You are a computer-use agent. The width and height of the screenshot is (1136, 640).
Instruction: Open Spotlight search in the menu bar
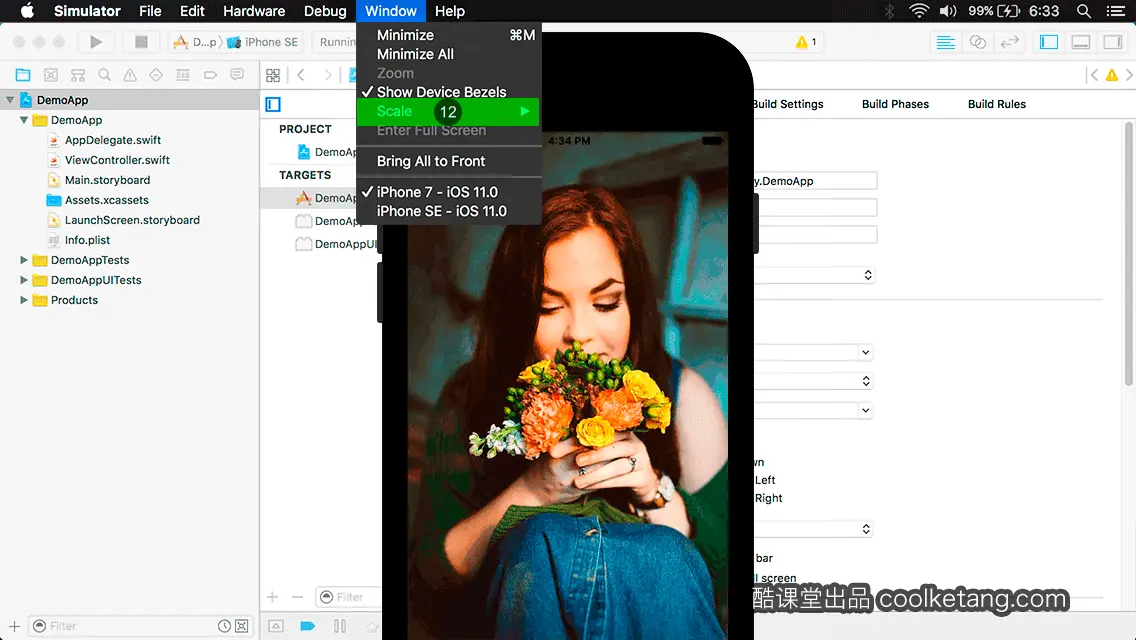[1084, 11]
